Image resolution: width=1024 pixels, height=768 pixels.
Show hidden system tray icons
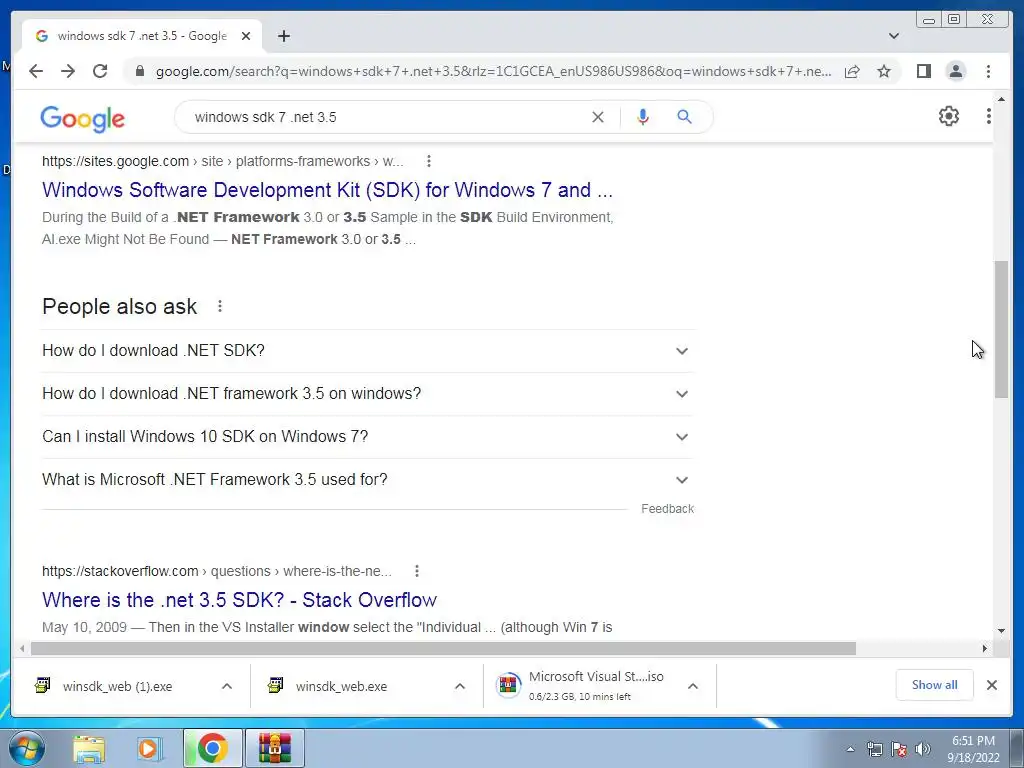850,749
